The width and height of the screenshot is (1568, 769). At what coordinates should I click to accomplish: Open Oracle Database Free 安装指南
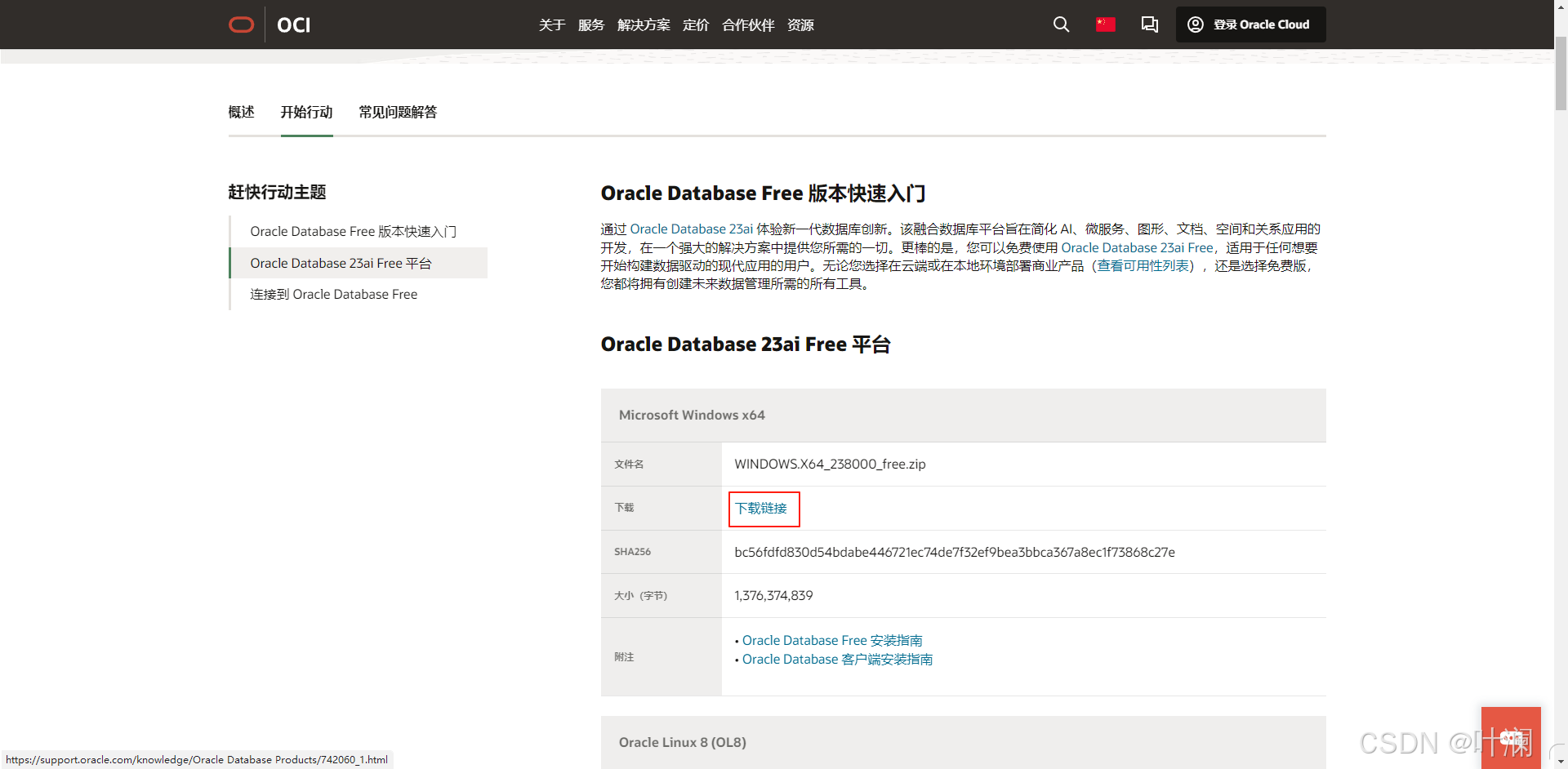[x=831, y=640]
